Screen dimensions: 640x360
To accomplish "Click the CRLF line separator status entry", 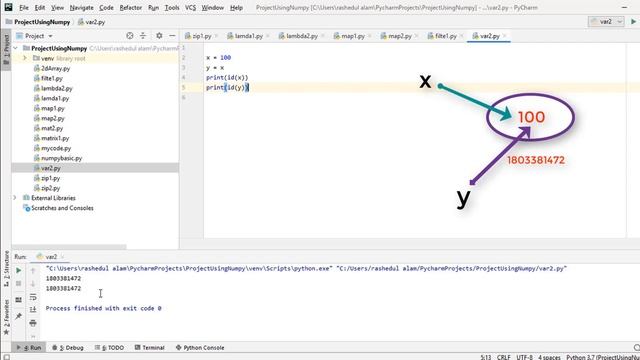I will (503, 357).
